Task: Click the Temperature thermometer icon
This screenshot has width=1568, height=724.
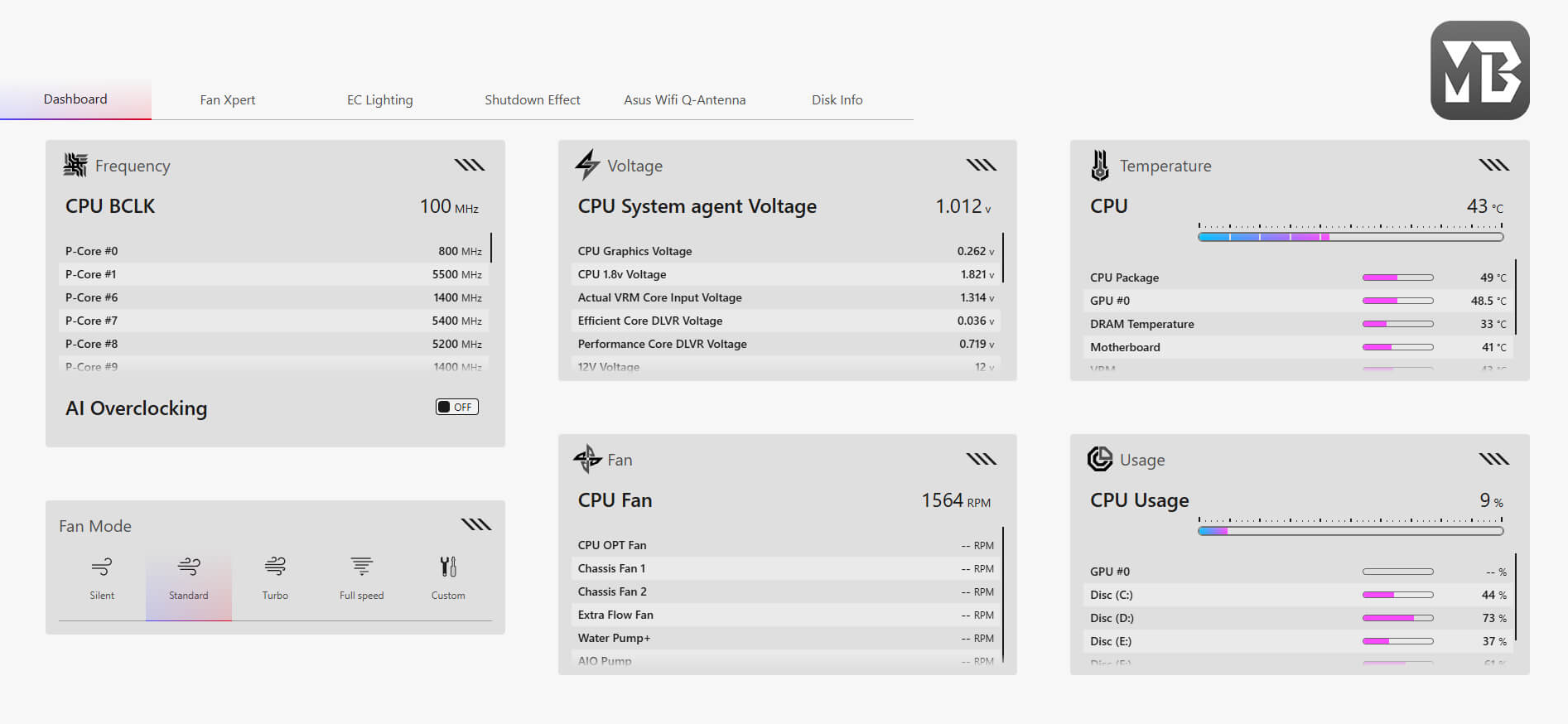Action: coord(1100,166)
